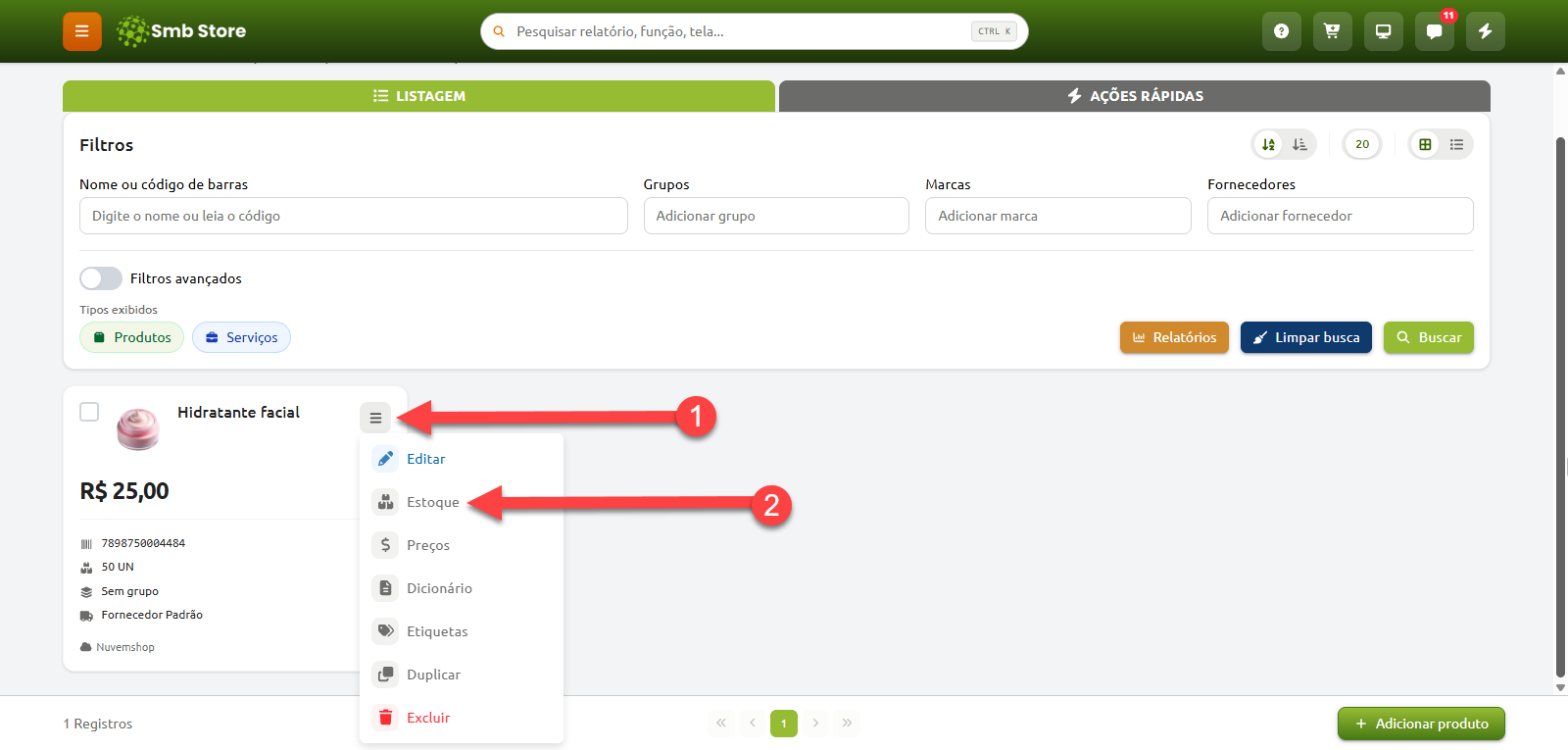The width and height of the screenshot is (1568, 750).
Task: Select Dicionário in the product menu
Action: coord(462,588)
